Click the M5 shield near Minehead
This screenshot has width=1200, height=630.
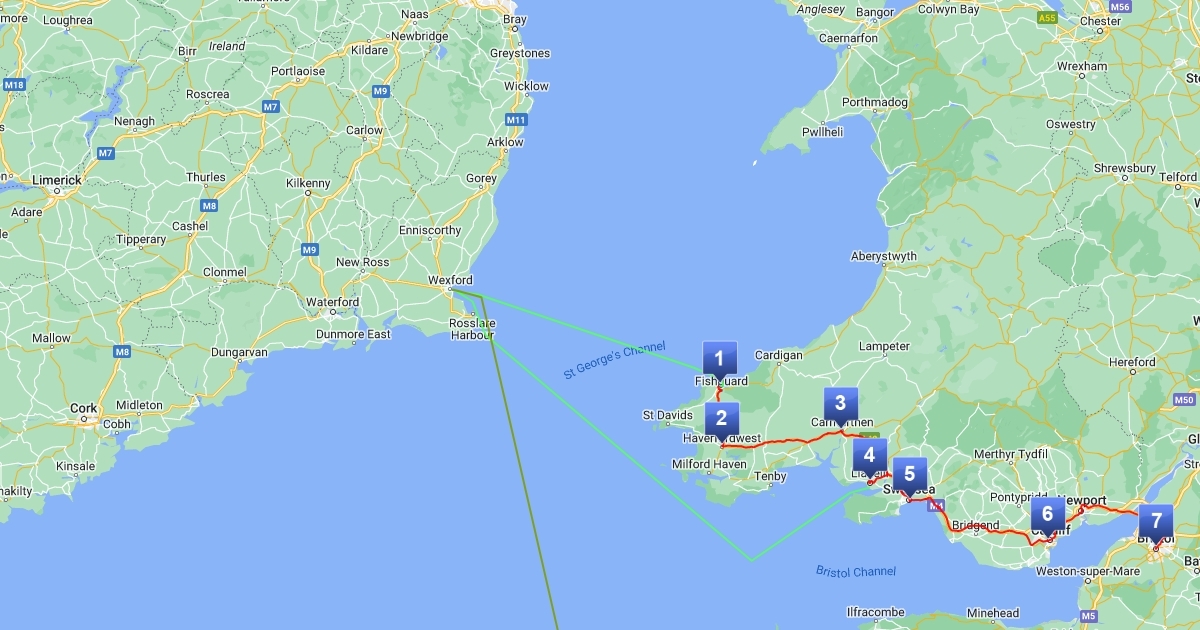[x=1088, y=615]
